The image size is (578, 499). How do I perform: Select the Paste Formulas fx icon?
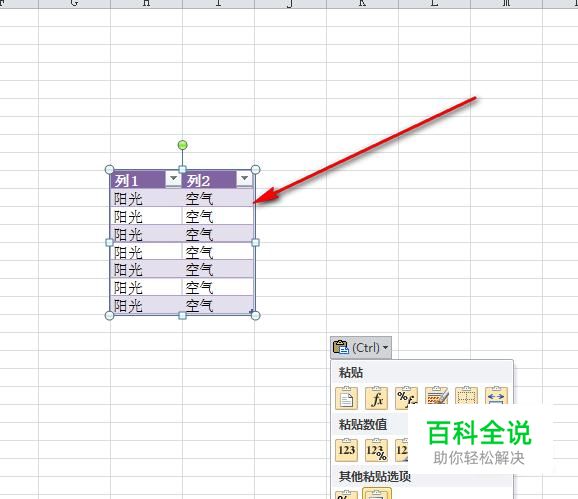(x=376, y=398)
